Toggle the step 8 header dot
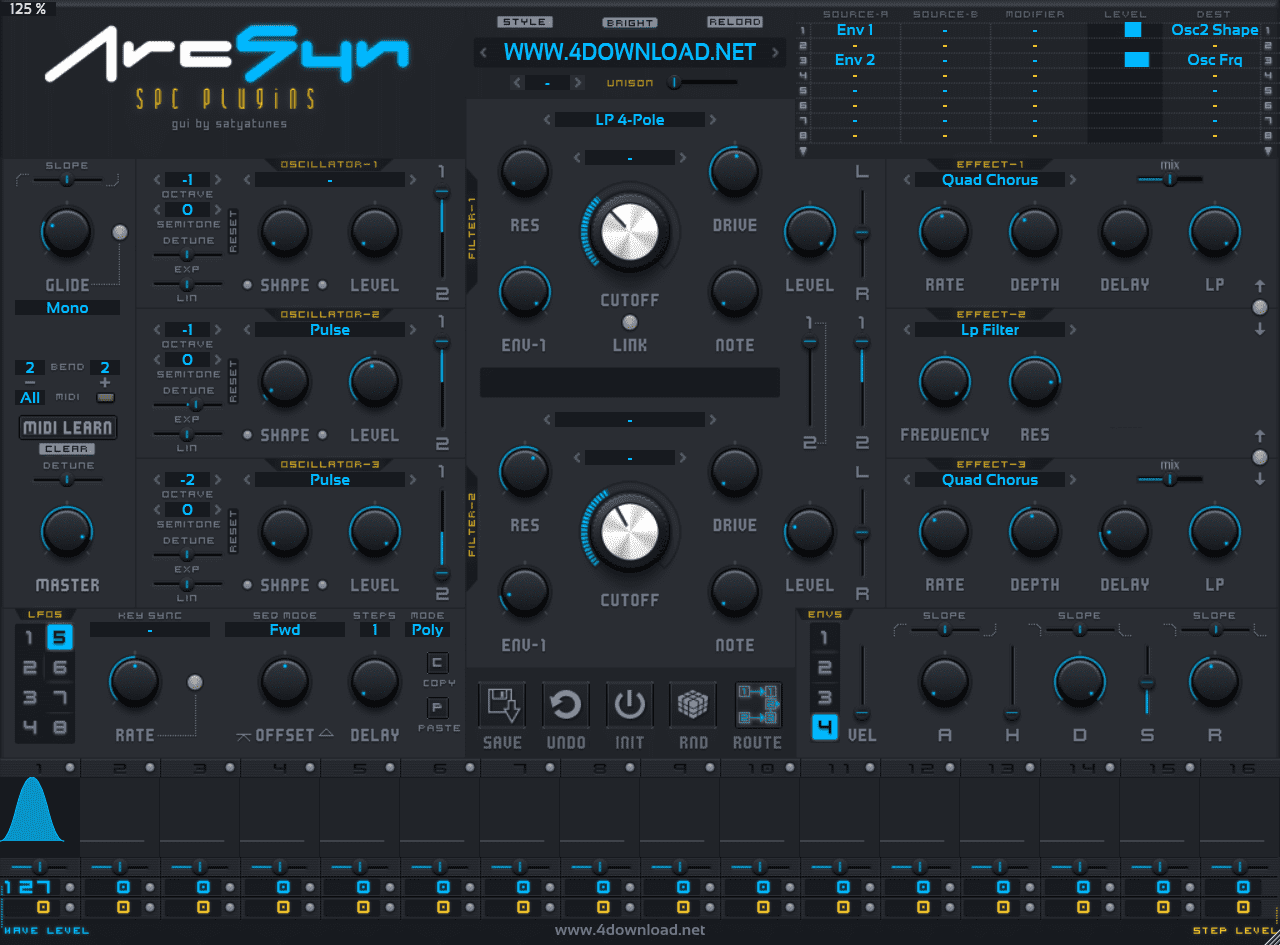1280x945 pixels. tap(630, 768)
